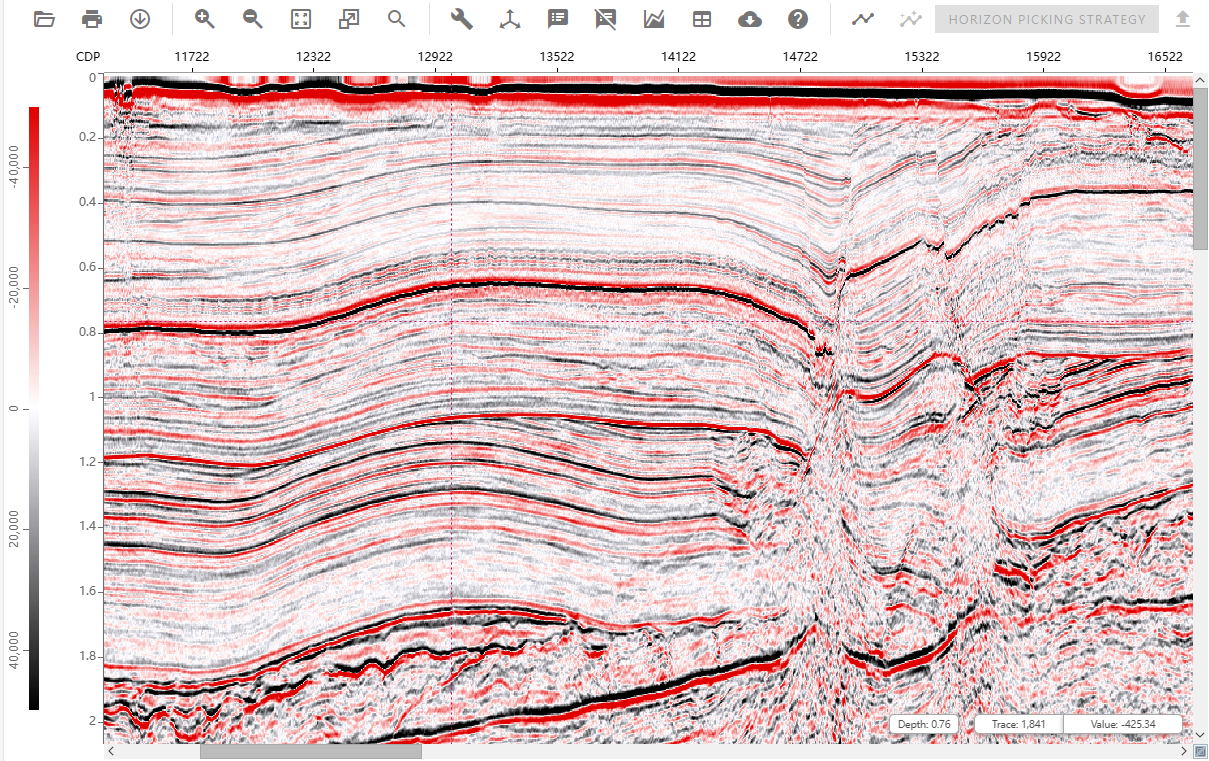Click the red-white-black amplitude color bar

tap(34, 408)
